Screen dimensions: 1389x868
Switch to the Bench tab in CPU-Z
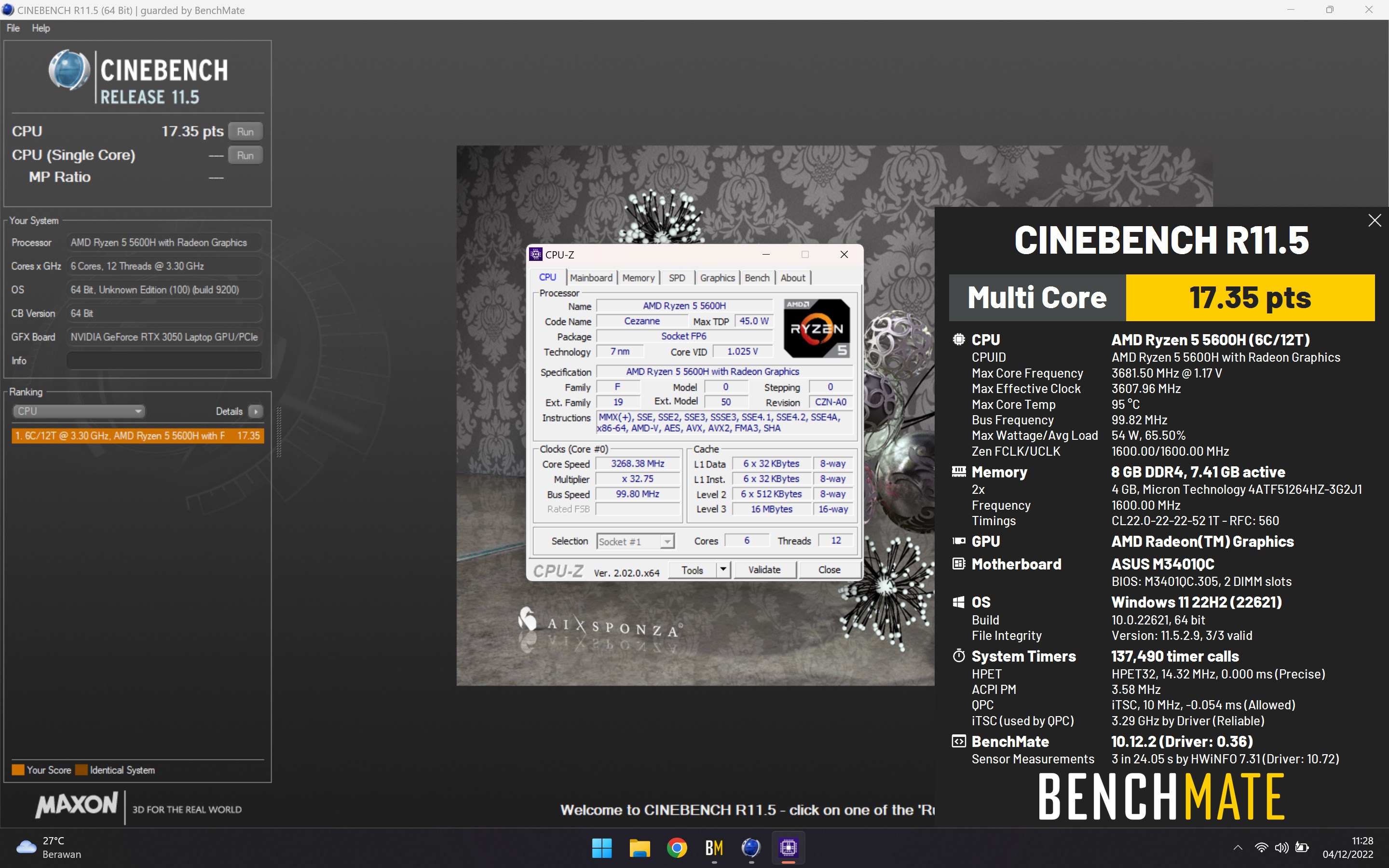click(x=757, y=278)
